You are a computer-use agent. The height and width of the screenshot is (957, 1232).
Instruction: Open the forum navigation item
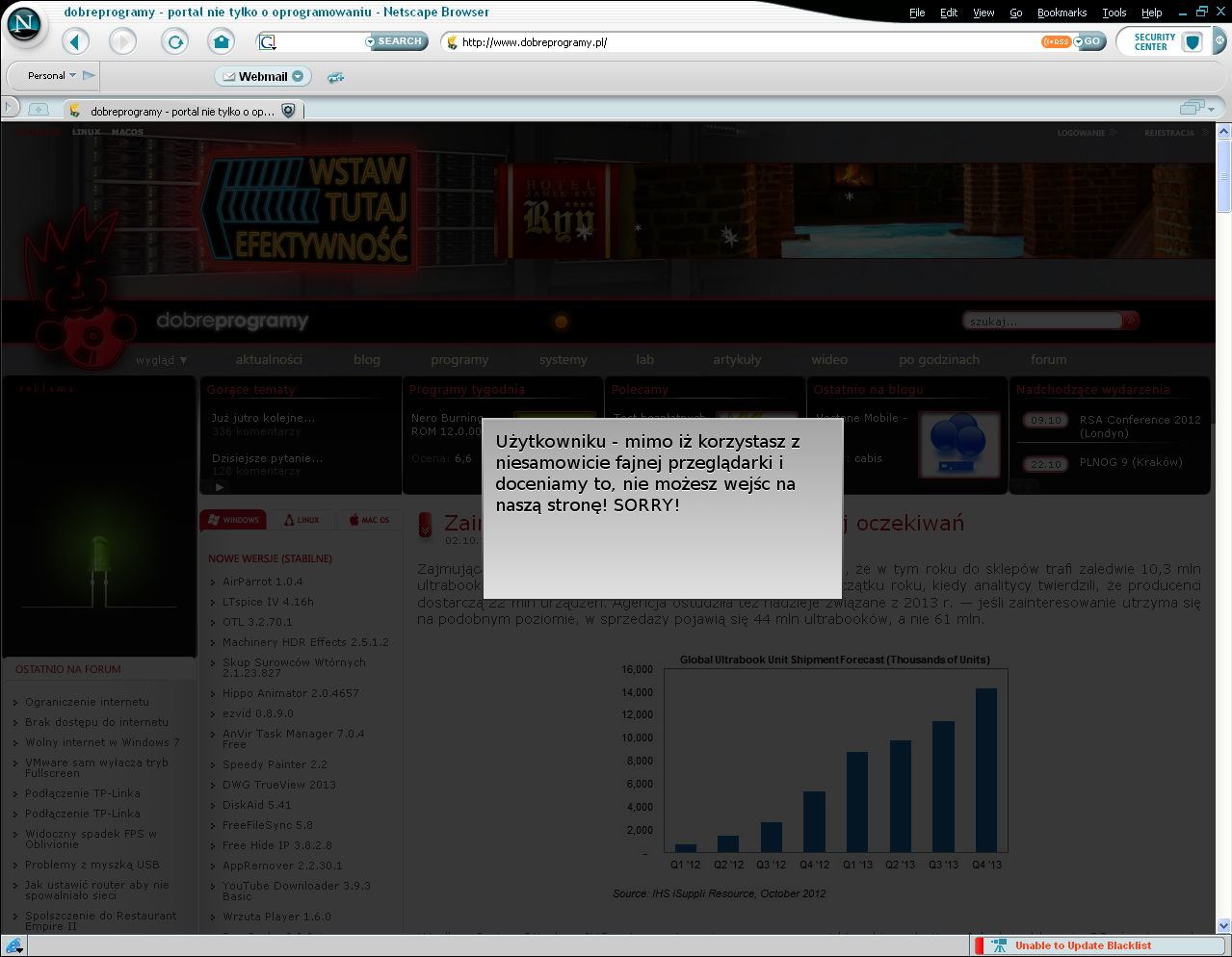pyautogui.click(x=1049, y=359)
